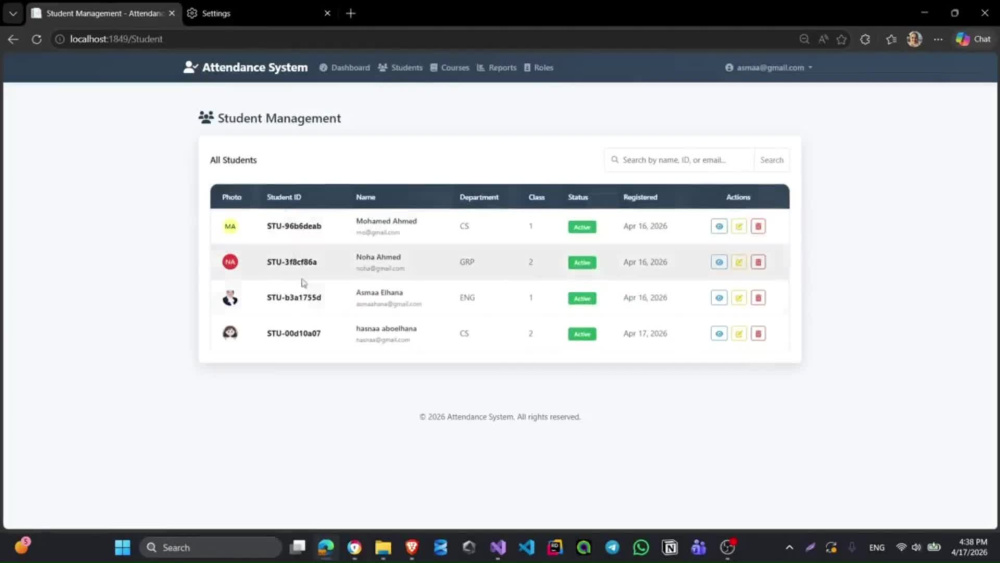This screenshot has width=1000, height=563.
Task: Go back in browser history
Action: pos(13,39)
